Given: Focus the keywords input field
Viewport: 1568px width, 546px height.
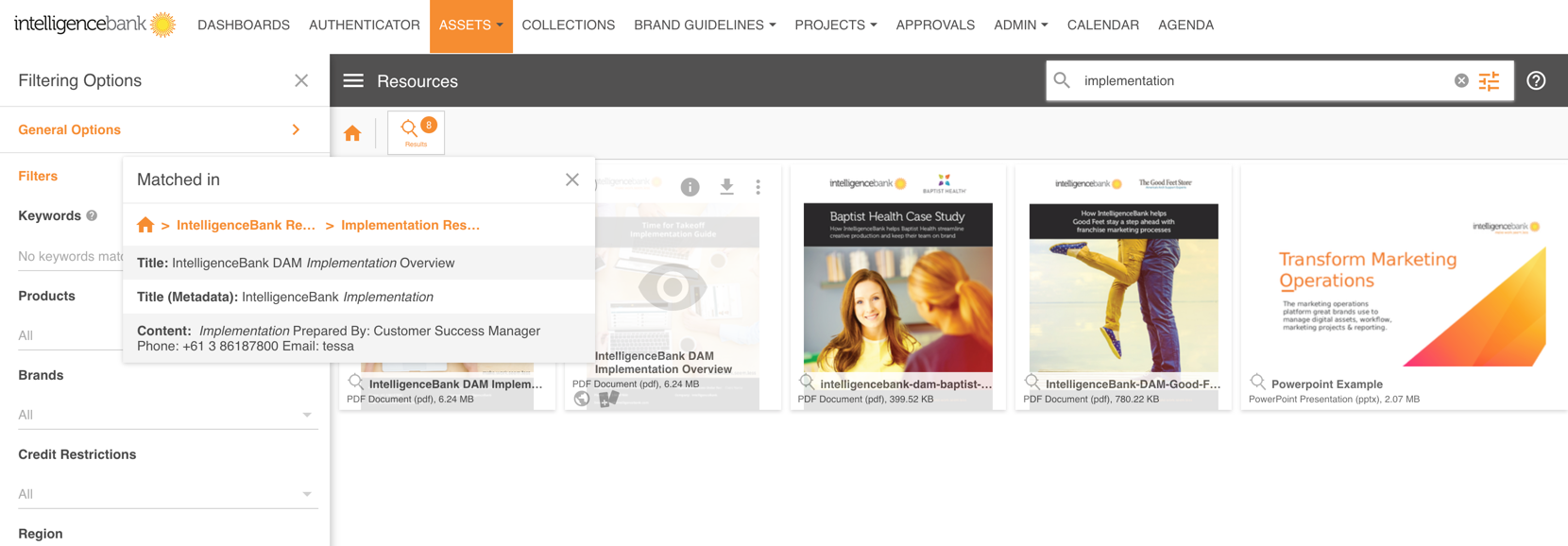Looking at the screenshot, I should (x=71, y=256).
